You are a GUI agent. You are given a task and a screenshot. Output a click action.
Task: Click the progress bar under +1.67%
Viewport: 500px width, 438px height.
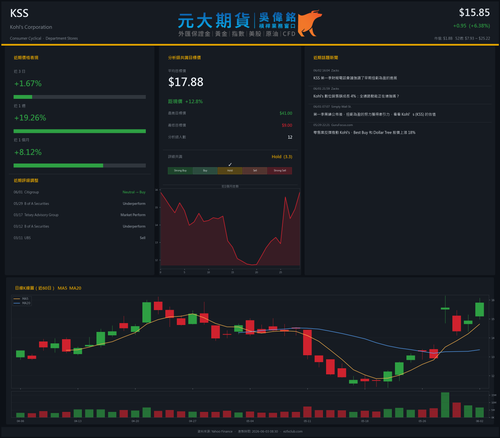pyautogui.click(x=80, y=97)
